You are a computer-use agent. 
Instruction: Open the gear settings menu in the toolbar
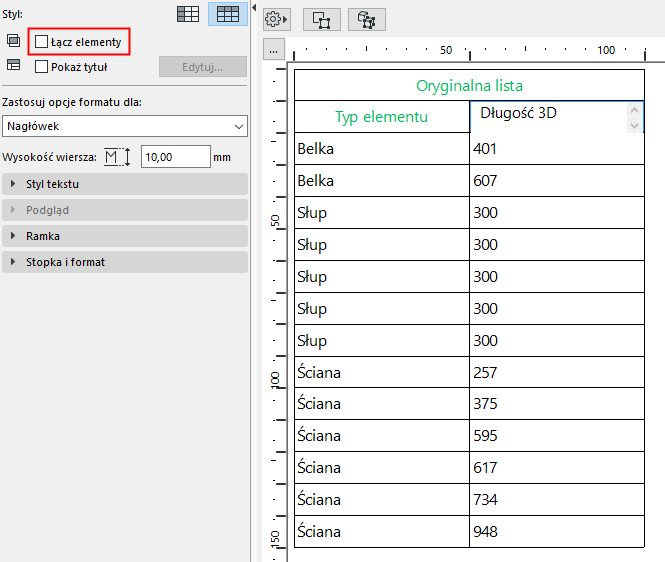coord(277,20)
